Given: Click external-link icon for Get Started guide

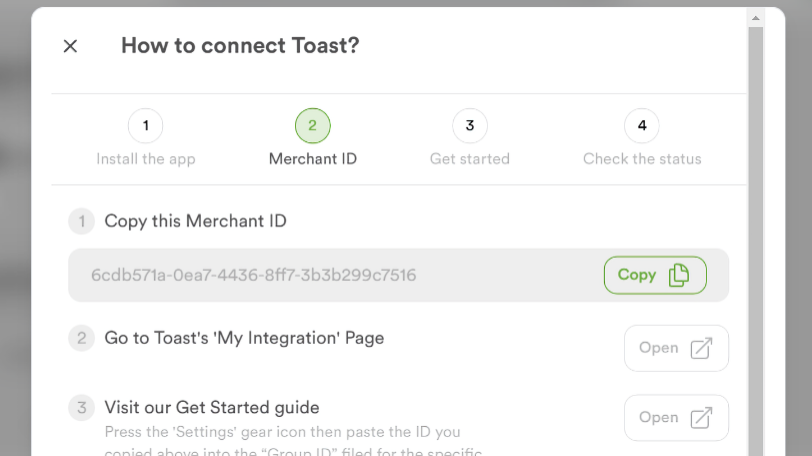Looking at the screenshot, I should (x=702, y=418).
